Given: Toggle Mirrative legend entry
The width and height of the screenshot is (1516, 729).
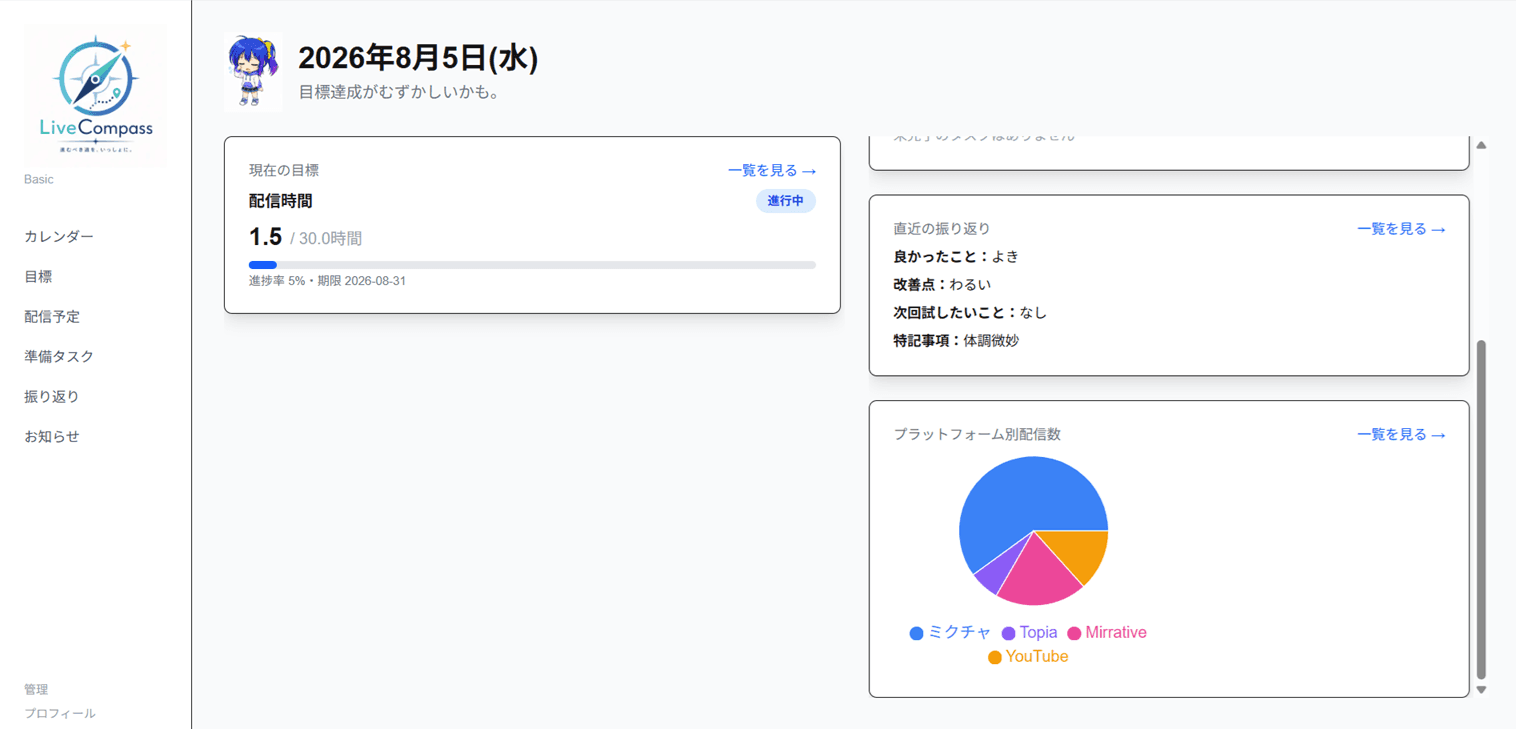Looking at the screenshot, I should (x=1107, y=633).
